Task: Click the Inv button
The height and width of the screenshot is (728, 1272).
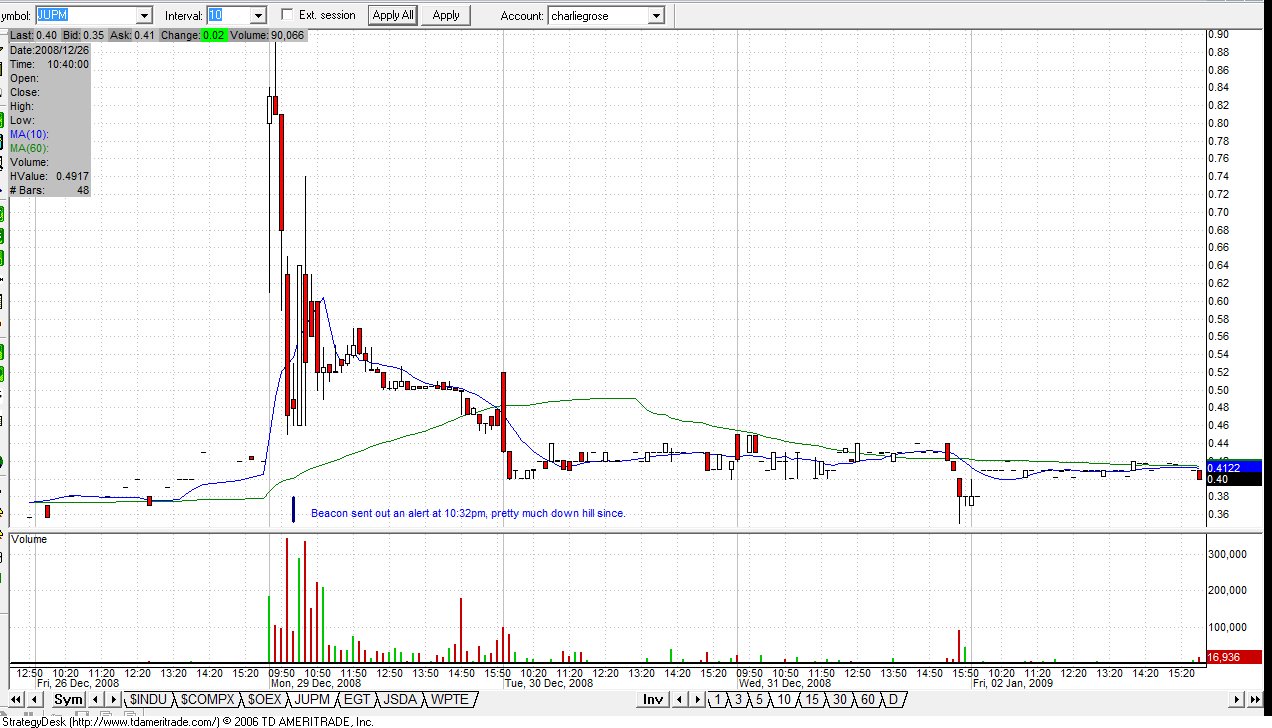Action: tap(654, 700)
